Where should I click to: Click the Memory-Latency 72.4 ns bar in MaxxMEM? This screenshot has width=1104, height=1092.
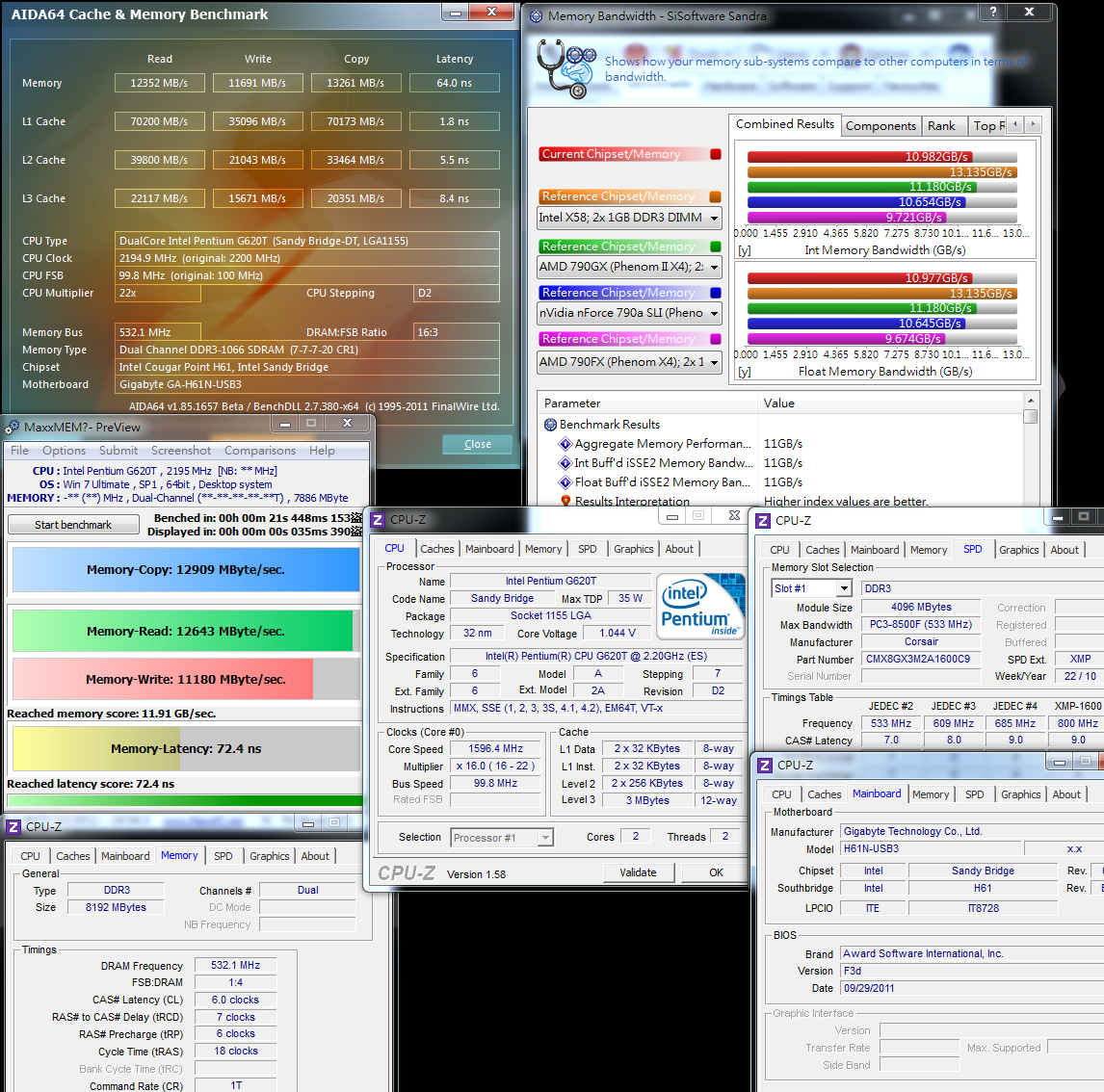187,748
